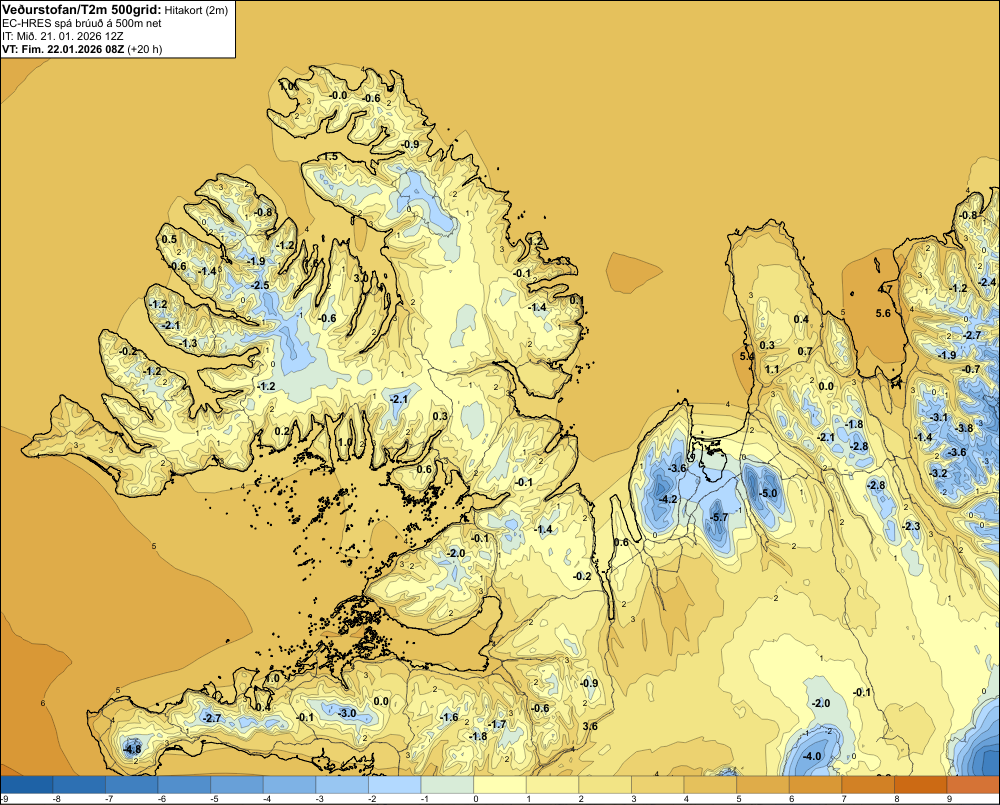Click the '-3.8' temperature value
Viewport: 1000px width, 805px height.
pyautogui.click(x=966, y=428)
